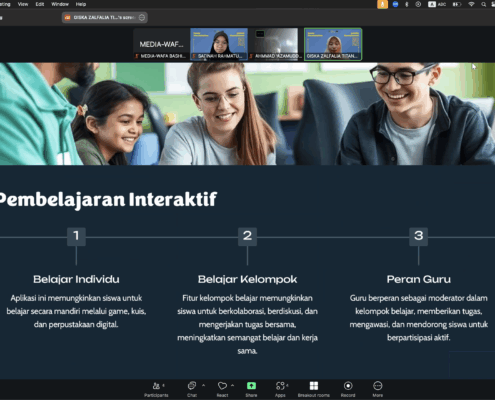Click the Pembelajaran Interaktif title
This screenshot has width=495, height=400.
108,199
